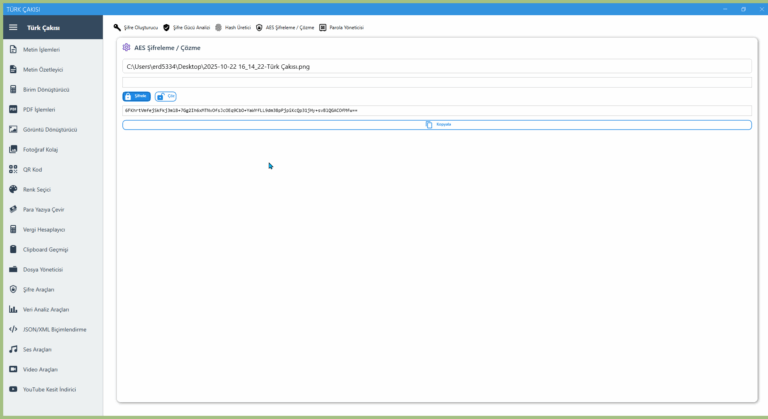Launch the Fotoğraf Kolajı tool

click(43, 149)
